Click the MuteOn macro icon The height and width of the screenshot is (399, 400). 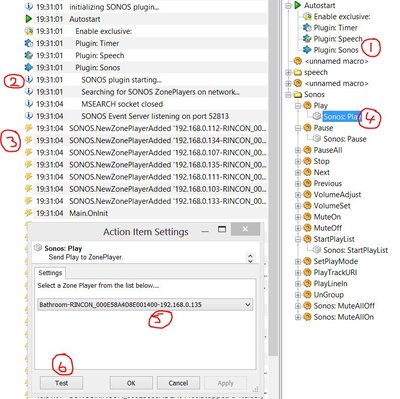307,217
